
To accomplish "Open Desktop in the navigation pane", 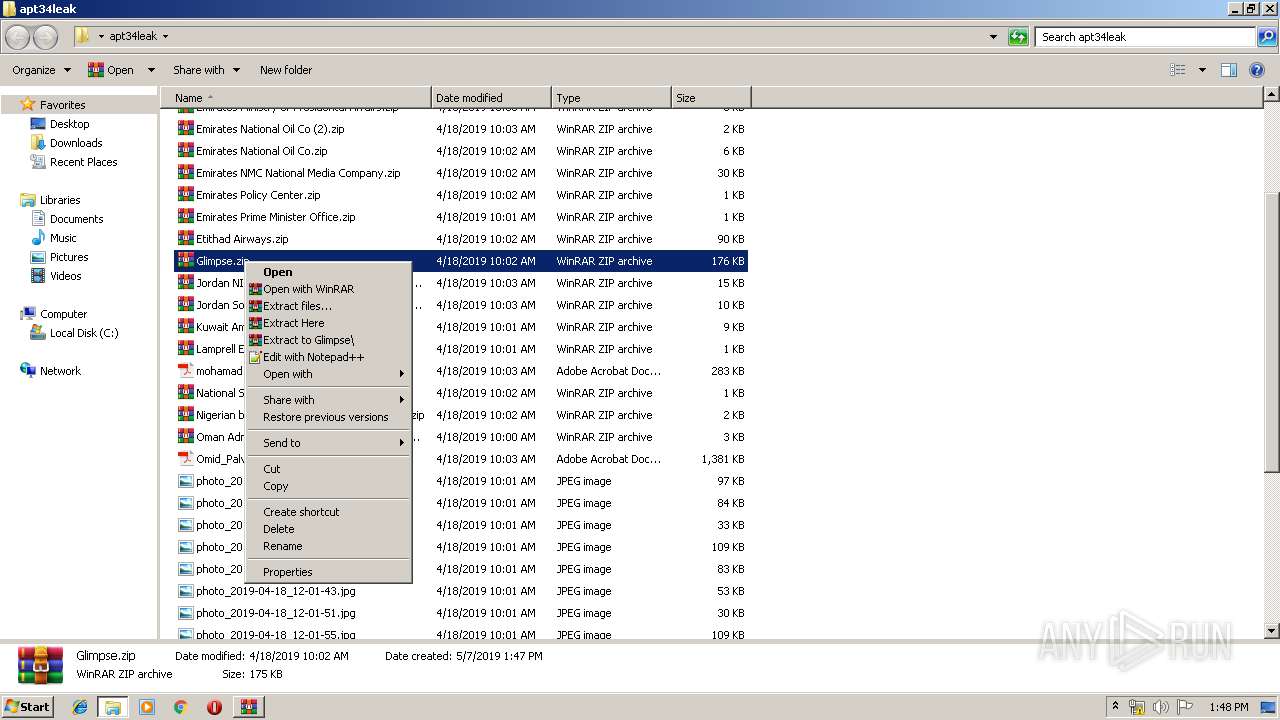I will (x=69, y=124).
